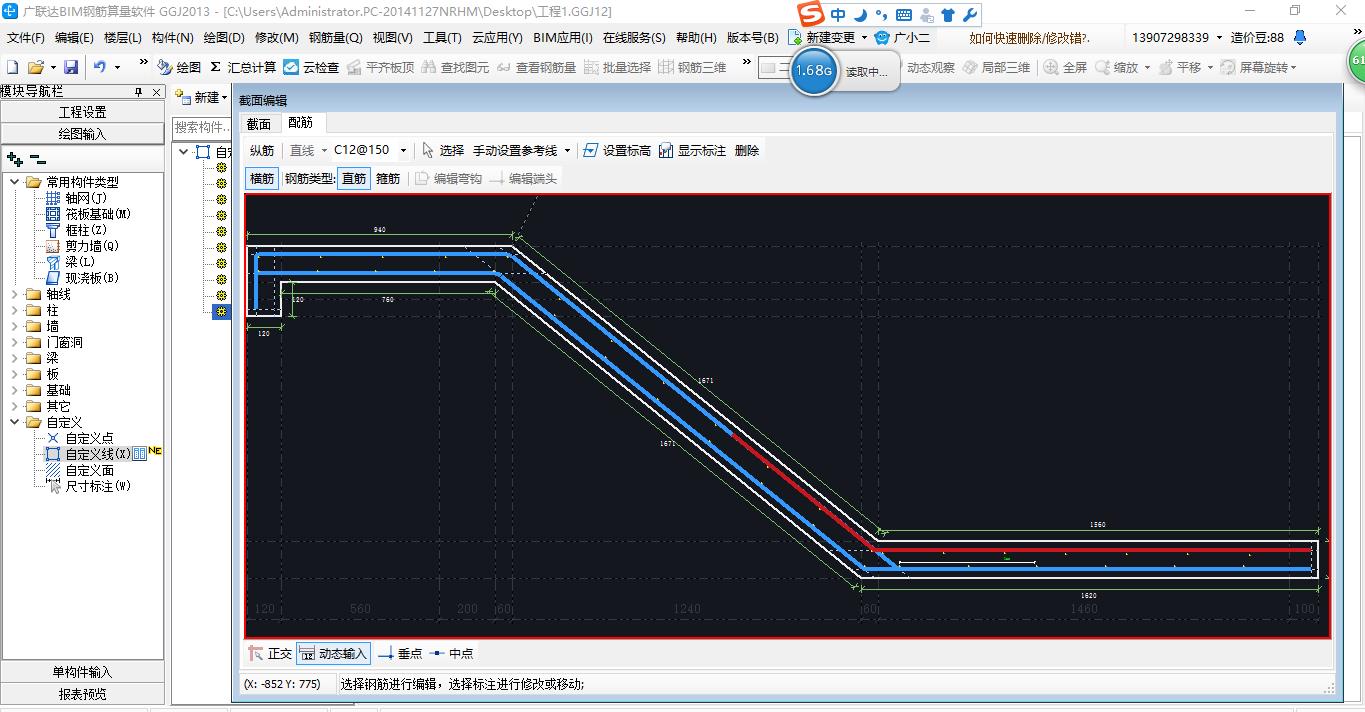Toggle 中点 midpoint snap
This screenshot has height=712, width=1365.
point(451,653)
